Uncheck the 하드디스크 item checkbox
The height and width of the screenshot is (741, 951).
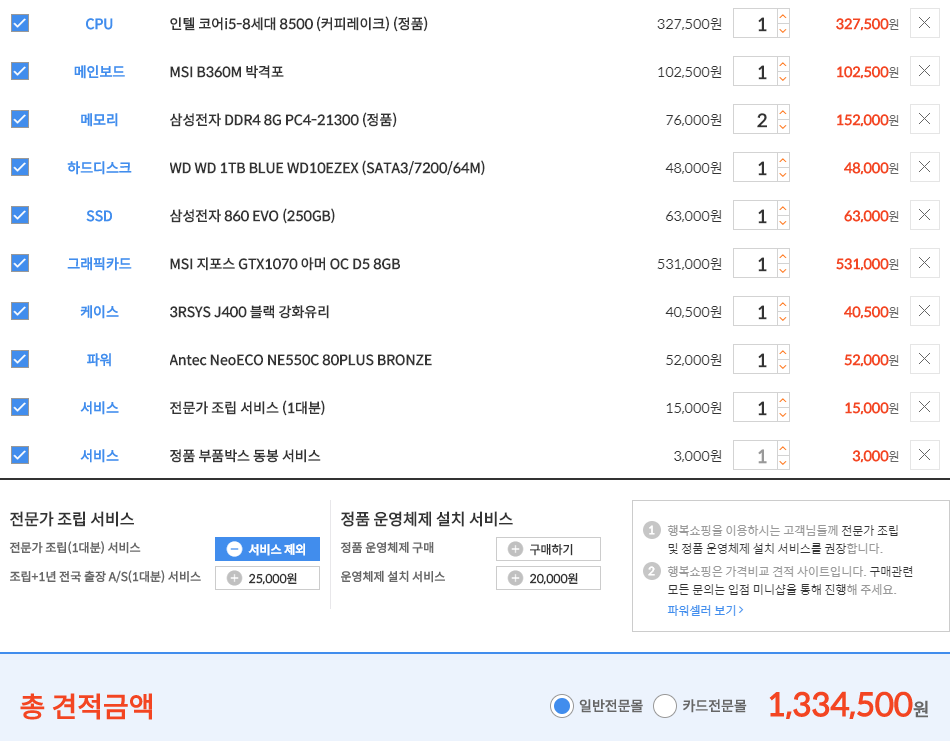20,167
